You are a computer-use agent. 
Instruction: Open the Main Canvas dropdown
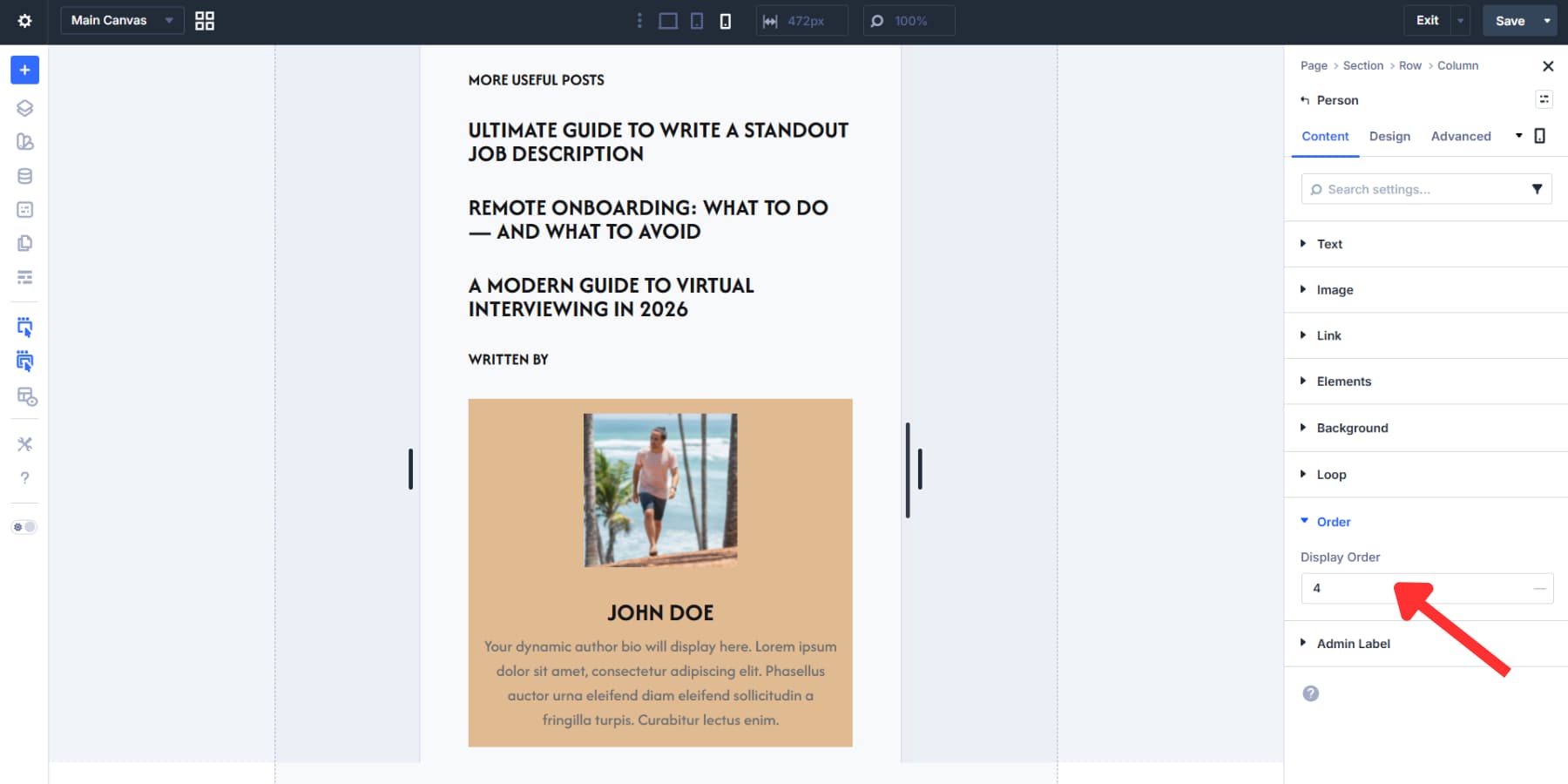pos(121,20)
